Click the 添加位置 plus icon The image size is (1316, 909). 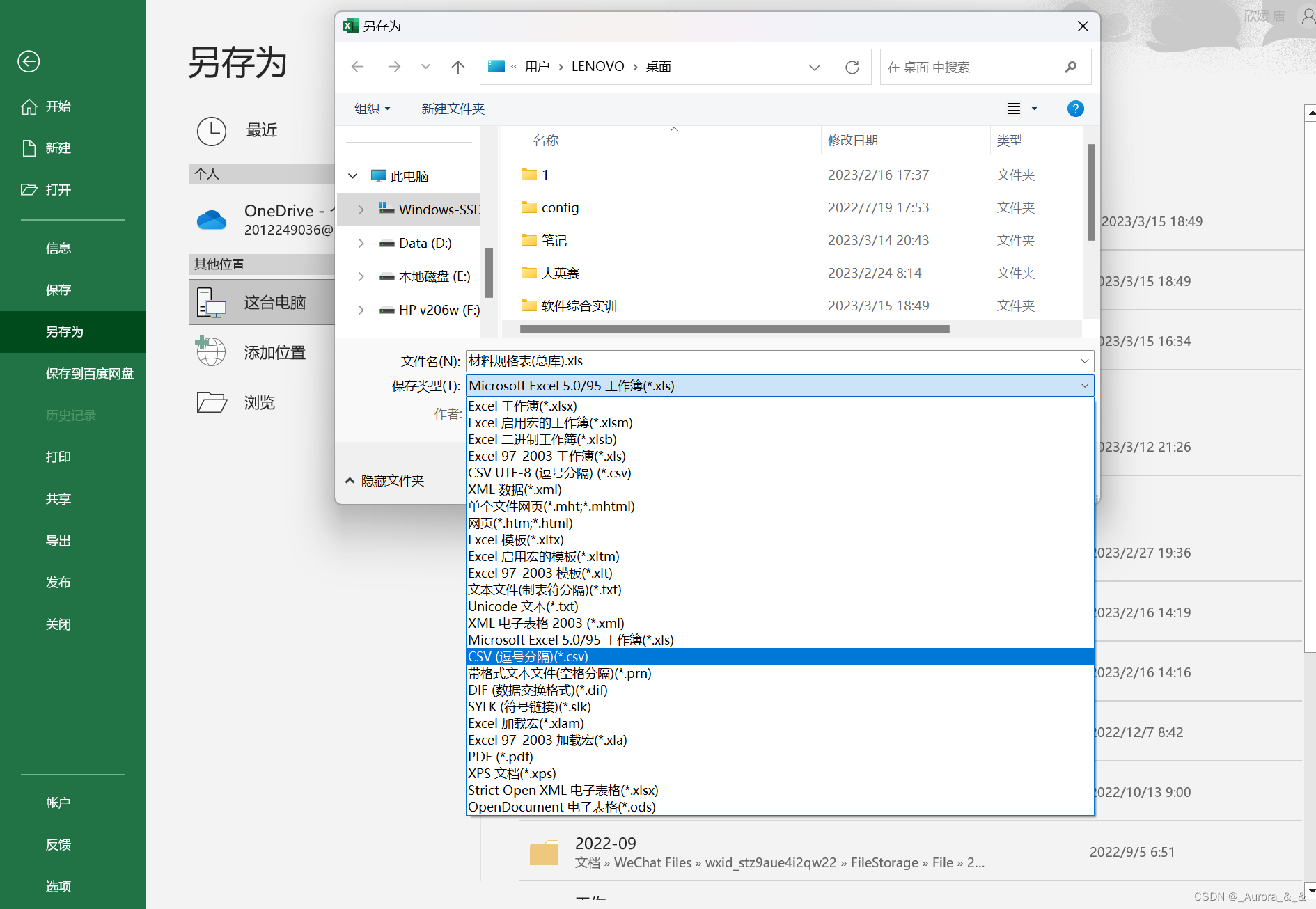tap(211, 352)
